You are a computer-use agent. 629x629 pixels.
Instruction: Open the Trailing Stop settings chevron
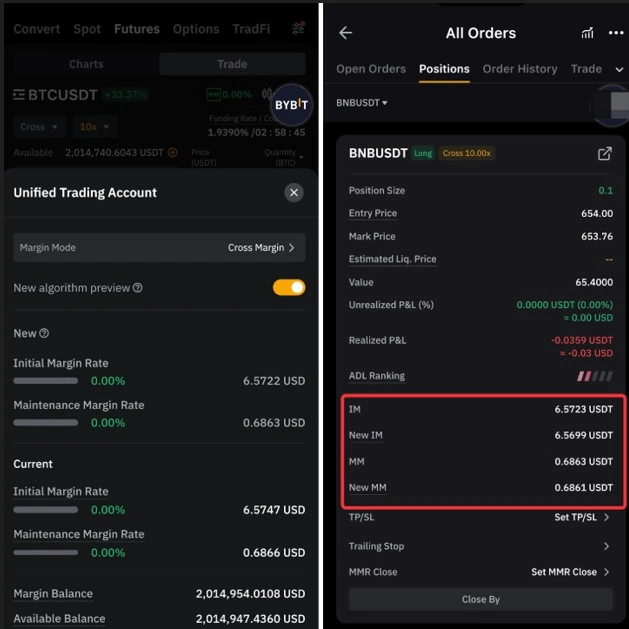coord(606,546)
